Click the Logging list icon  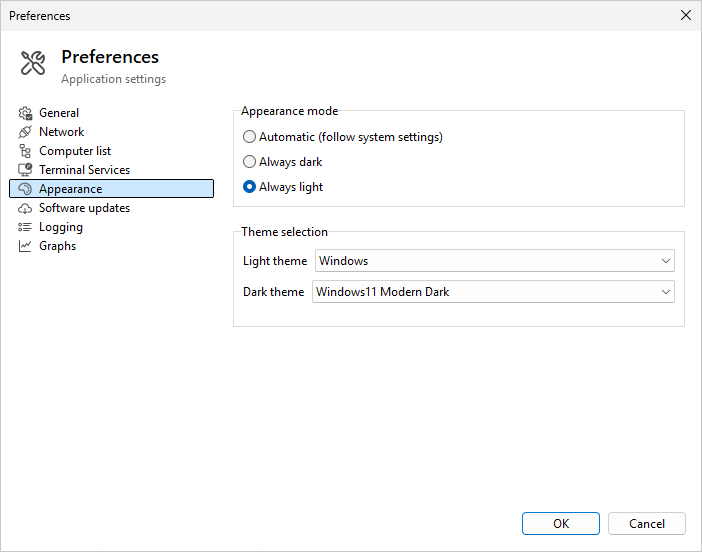point(26,227)
